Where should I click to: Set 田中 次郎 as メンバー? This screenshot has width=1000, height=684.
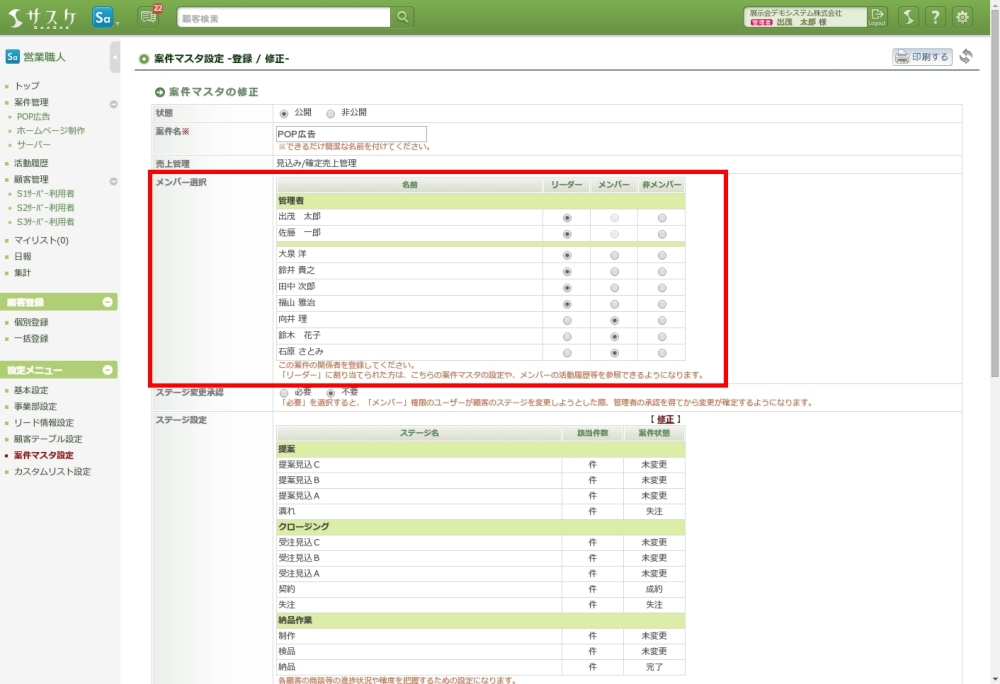(614, 287)
